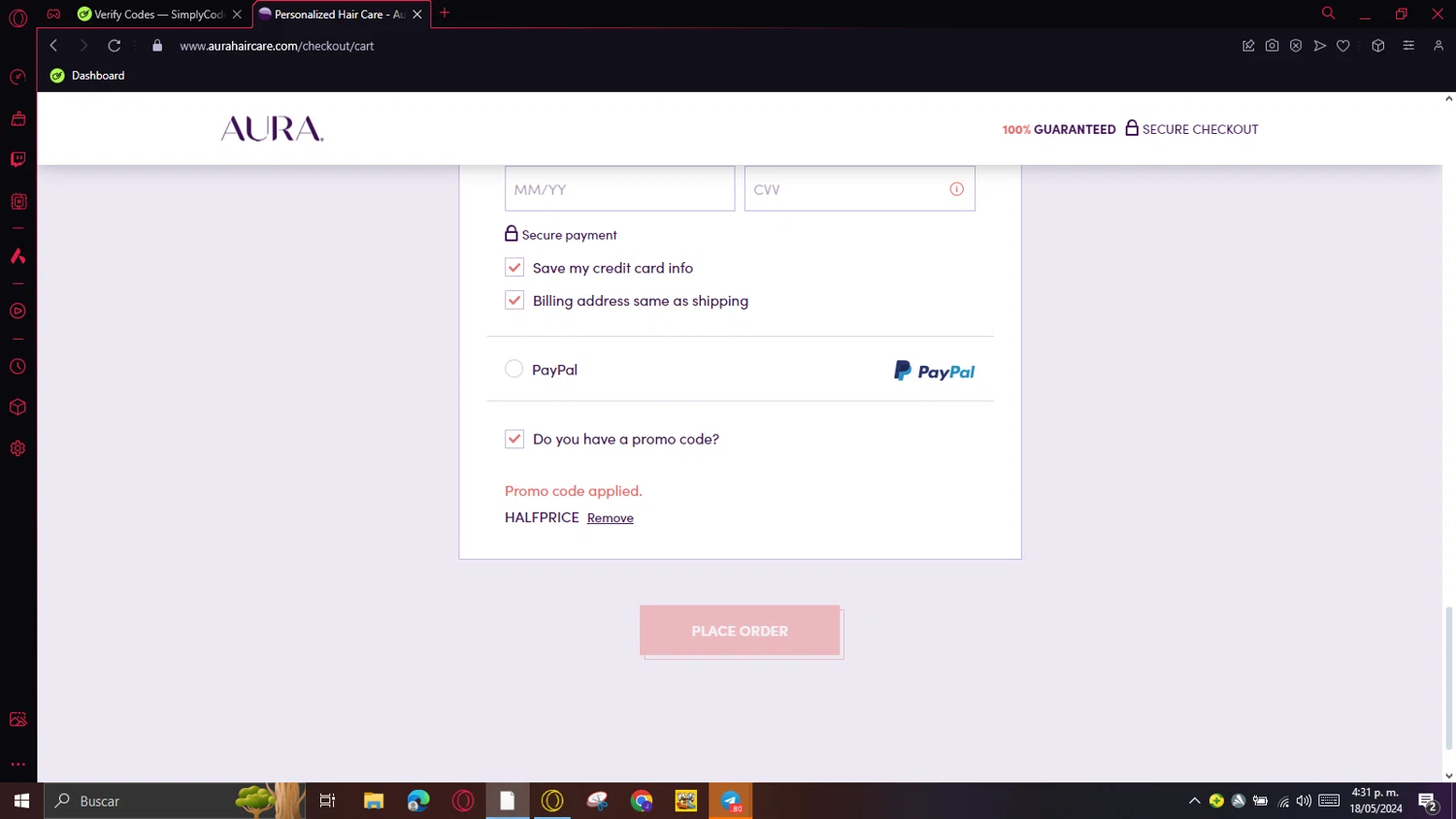Click the '100% GUARANTEED' header text
The height and width of the screenshot is (819, 1456).
[1059, 129]
